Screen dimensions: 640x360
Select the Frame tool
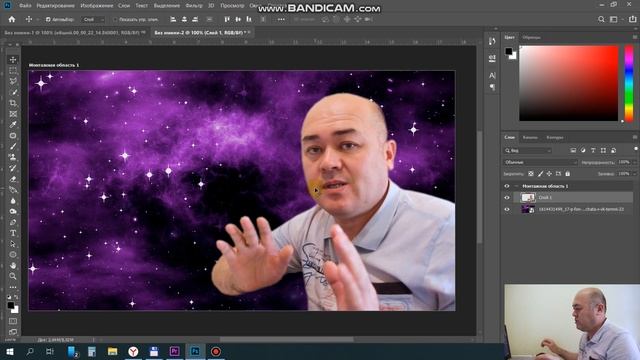[13, 114]
